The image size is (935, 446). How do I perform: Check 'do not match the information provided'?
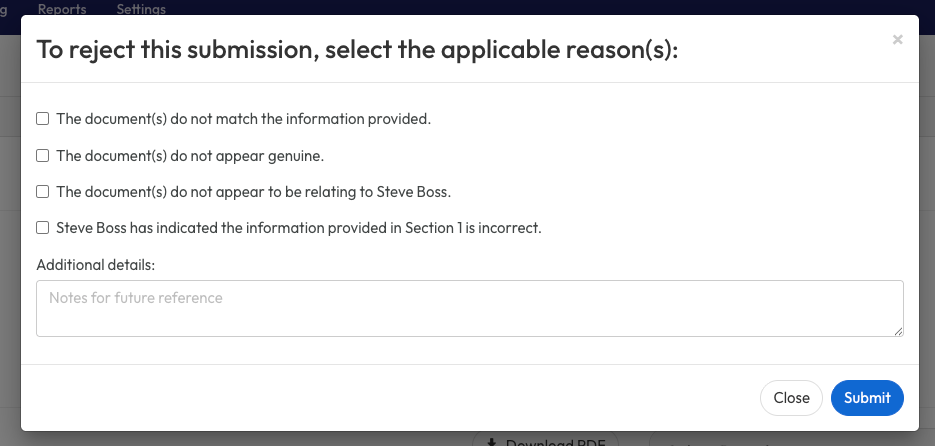coord(43,119)
